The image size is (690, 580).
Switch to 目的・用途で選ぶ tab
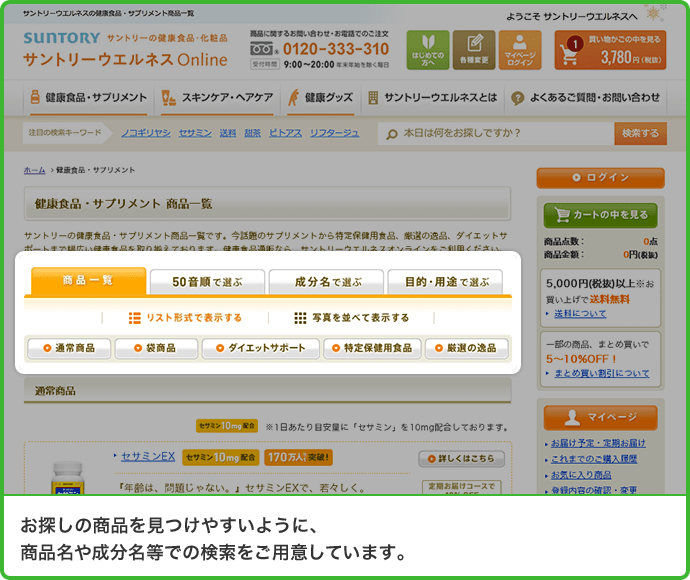coord(445,282)
